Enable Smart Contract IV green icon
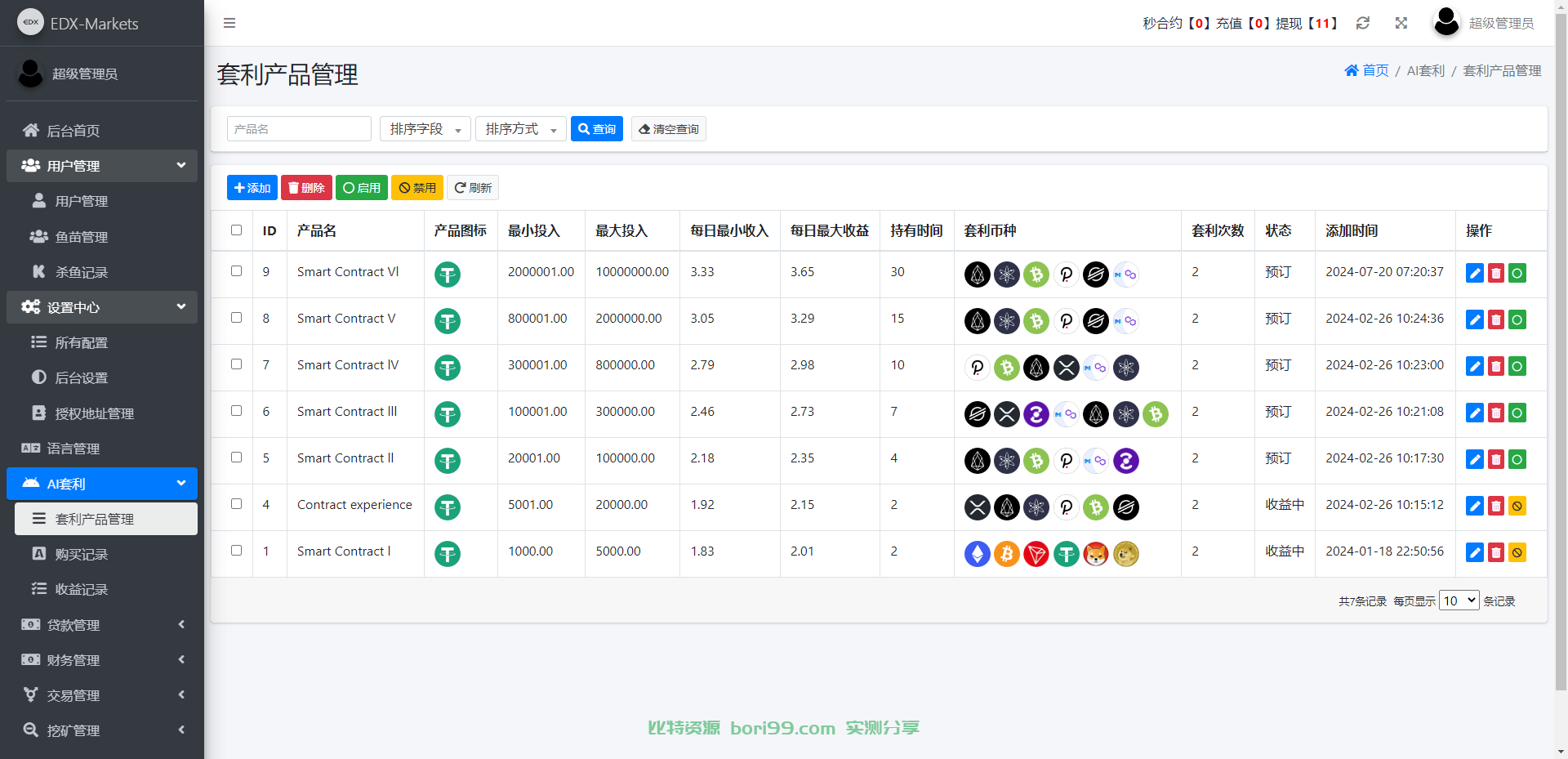 pyautogui.click(x=1517, y=367)
